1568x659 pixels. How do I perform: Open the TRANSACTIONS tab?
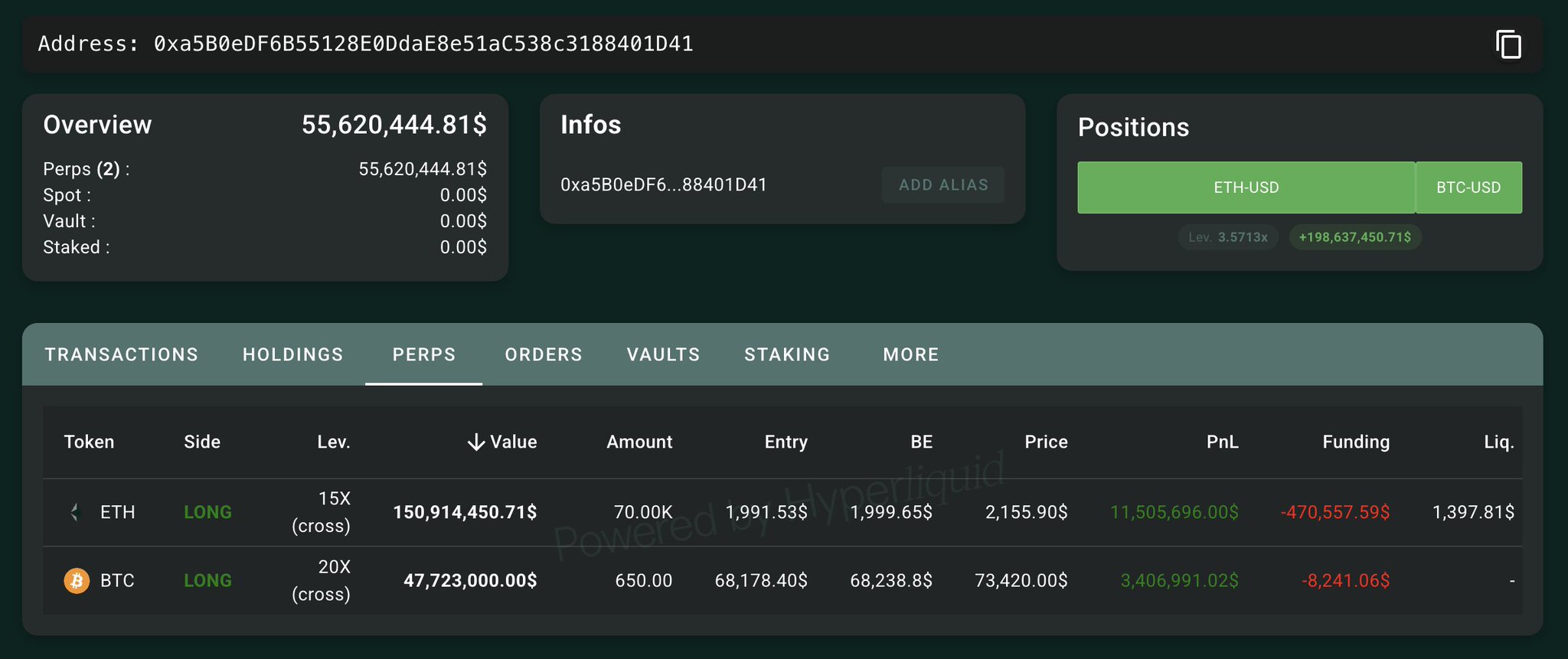122,354
